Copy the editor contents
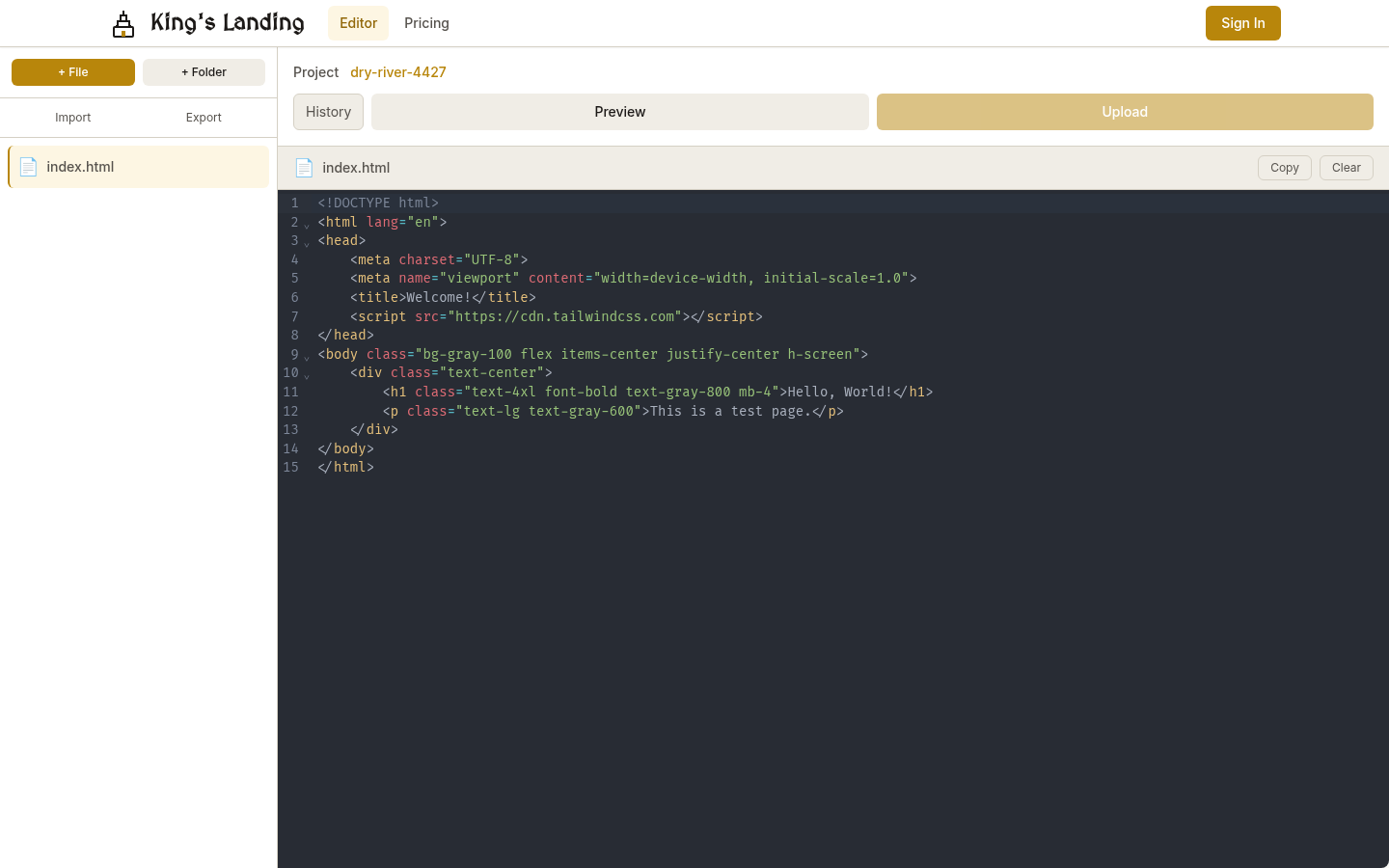Viewport: 1389px width, 868px height. pyautogui.click(x=1285, y=168)
